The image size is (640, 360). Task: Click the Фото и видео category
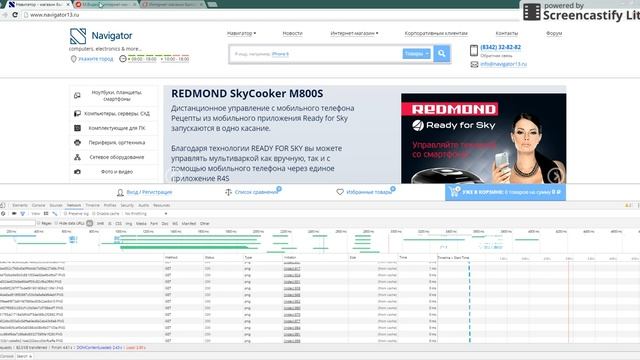[x=117, y=172]
